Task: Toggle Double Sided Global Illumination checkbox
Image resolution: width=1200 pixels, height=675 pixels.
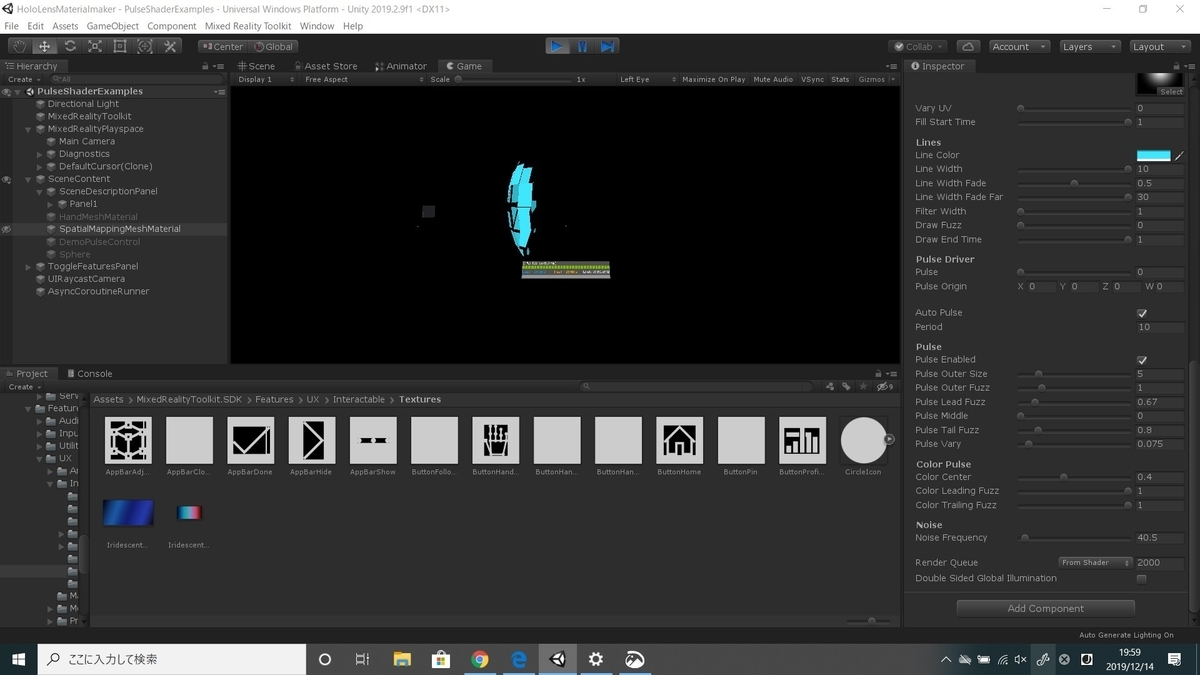Action: [1142, 579]
